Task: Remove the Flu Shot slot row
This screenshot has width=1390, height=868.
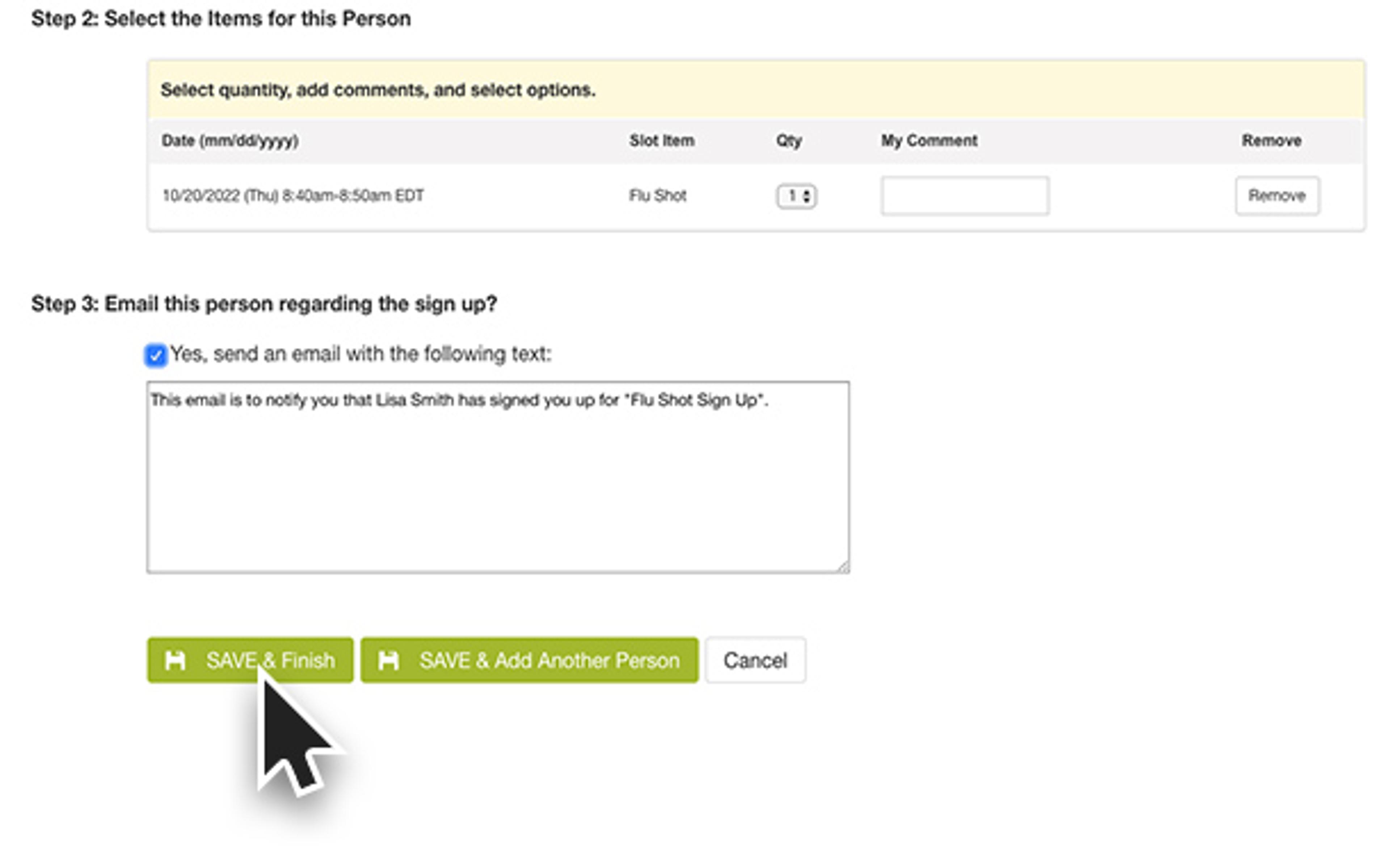Action: pos(1277,196)
